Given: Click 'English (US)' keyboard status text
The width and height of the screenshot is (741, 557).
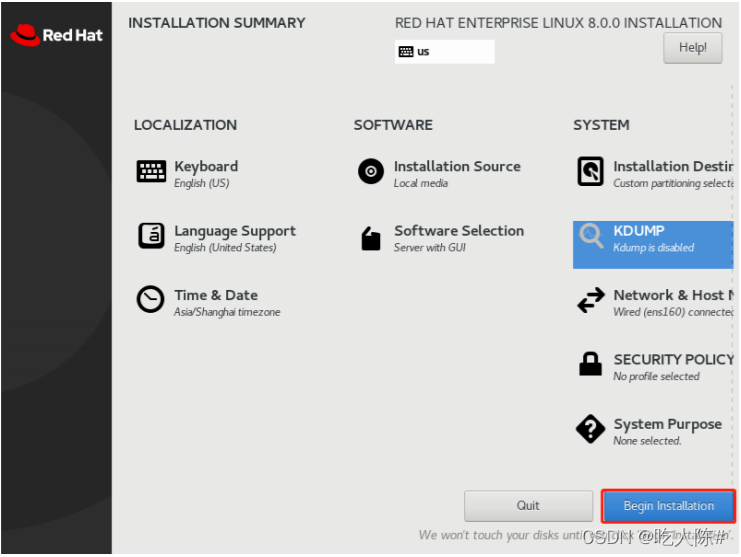Looking at the screenshot, I should [202, 183].
